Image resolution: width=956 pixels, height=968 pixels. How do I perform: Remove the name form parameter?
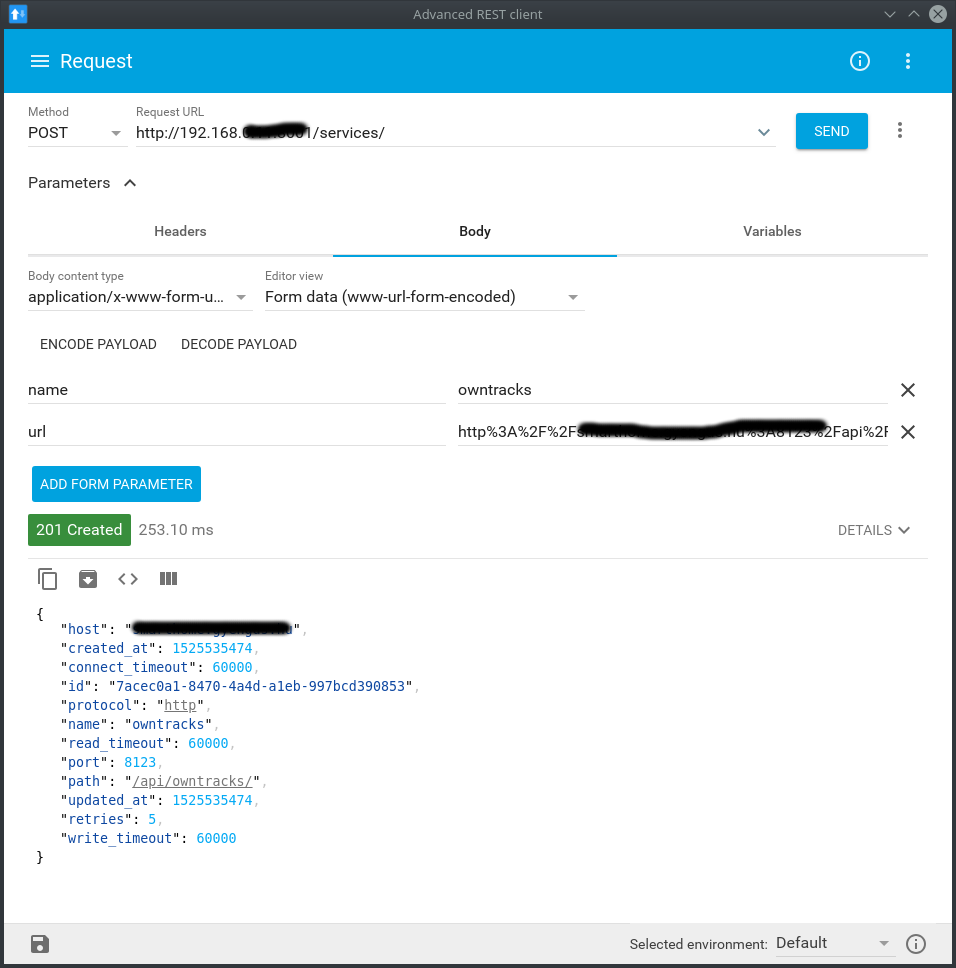click(x=908, y=390)
